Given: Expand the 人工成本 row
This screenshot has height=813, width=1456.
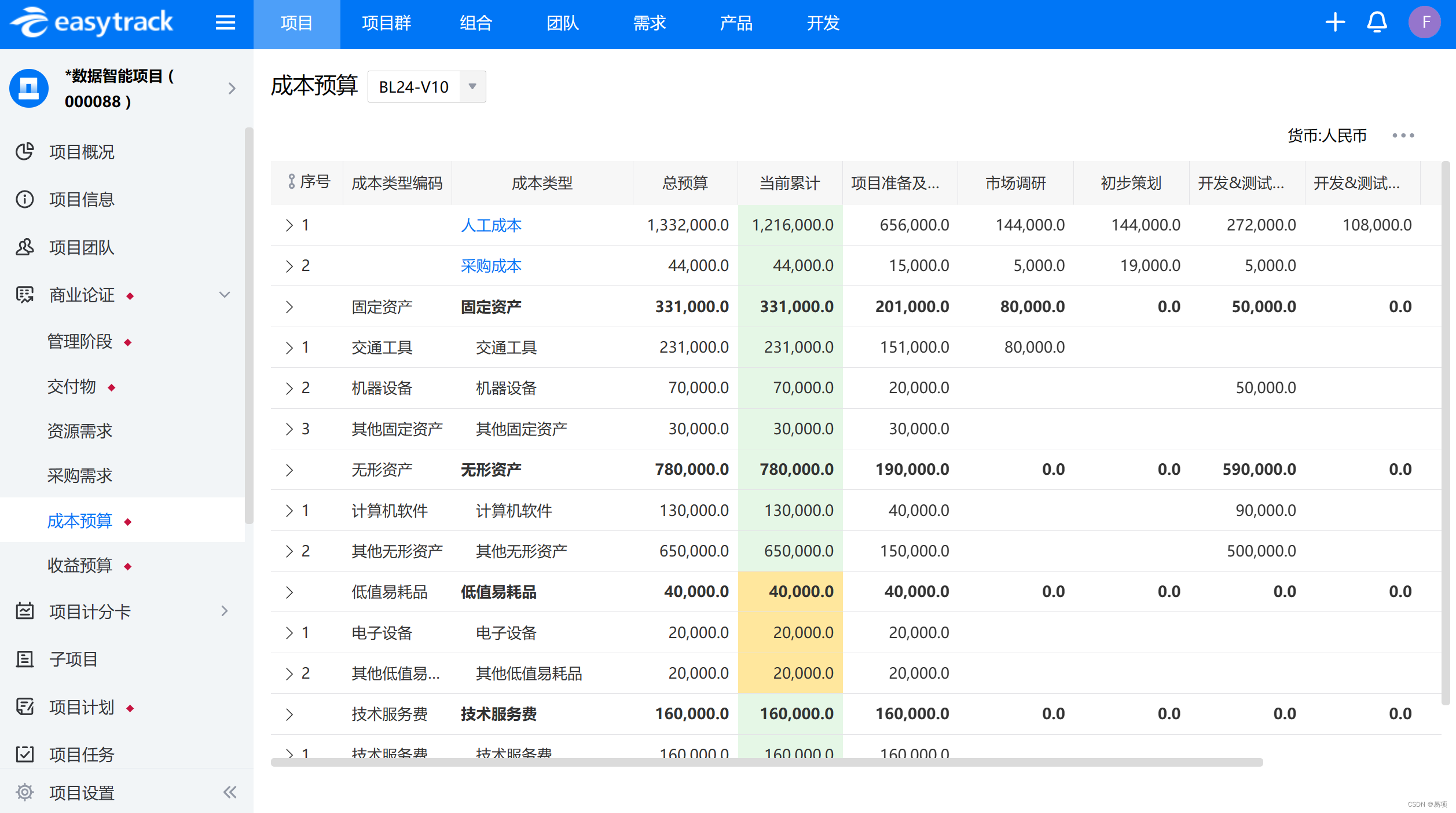Looking at the screenshot, I should 289,225.
